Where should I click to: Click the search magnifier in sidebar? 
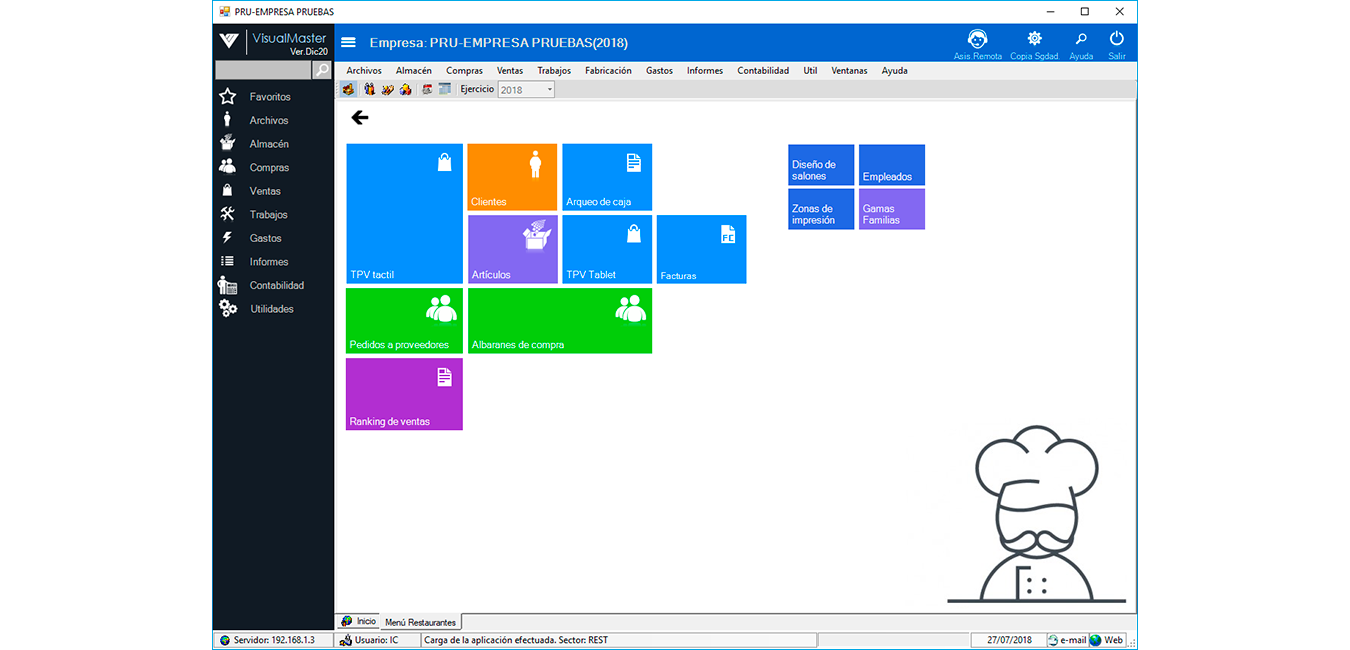(x=322, y=70)
